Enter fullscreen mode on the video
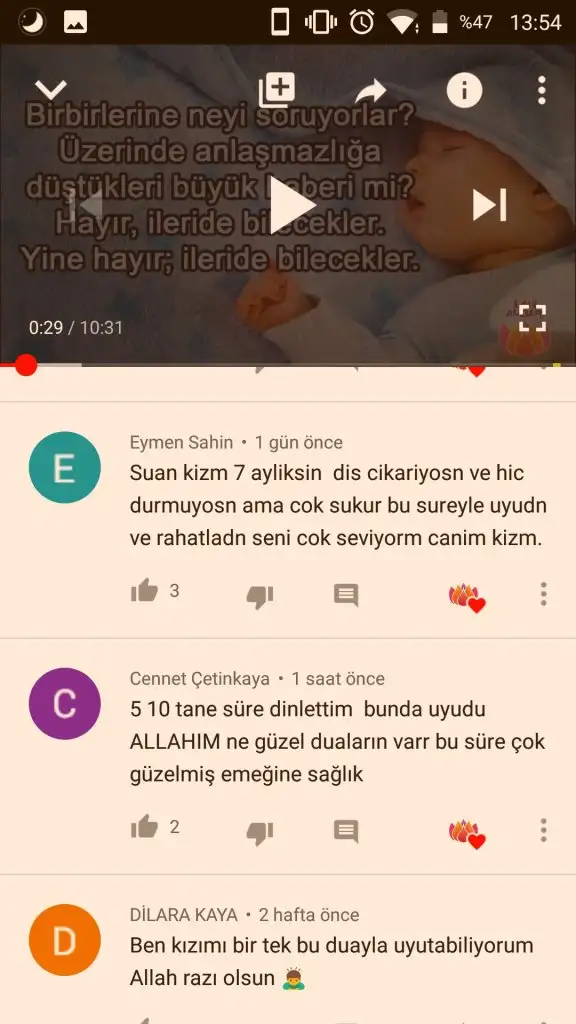The height and width of the screenshot is (1024, 576). [x=532, y=319]
